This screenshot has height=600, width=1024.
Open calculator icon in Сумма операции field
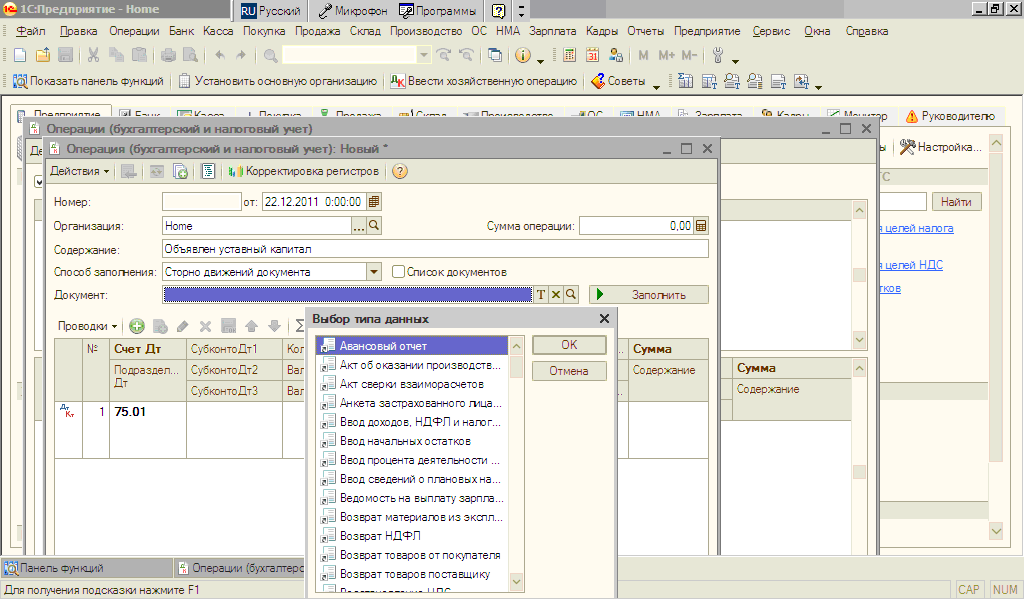[701, 226]
